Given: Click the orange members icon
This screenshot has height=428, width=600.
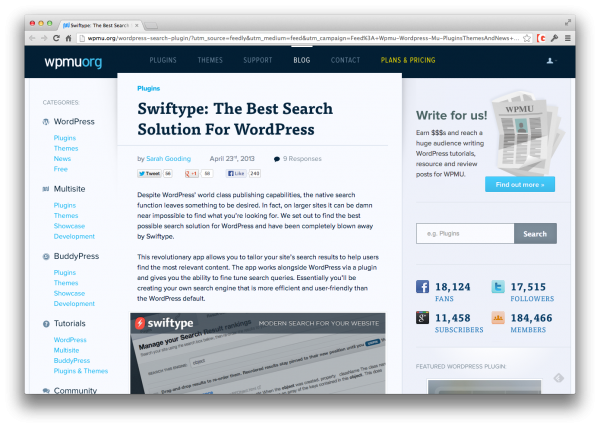Looking at the screenshot, I should coord(498,317).
